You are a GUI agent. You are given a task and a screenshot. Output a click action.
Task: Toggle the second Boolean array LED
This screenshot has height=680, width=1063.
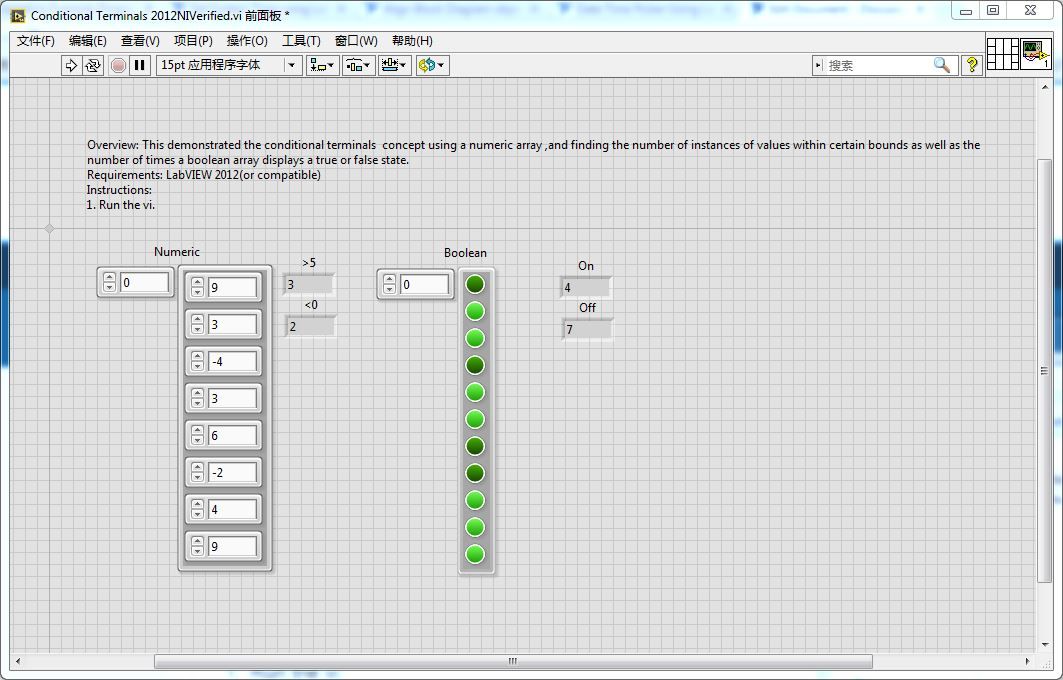[x=475, y=311]
